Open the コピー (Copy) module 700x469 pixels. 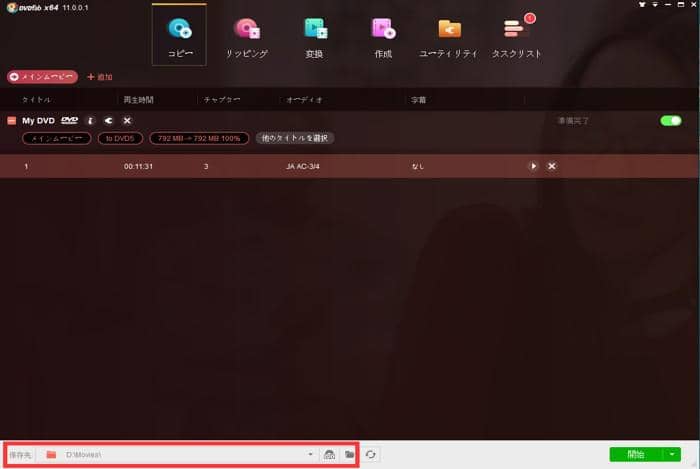pyautogui.click(x=179, y=35)
